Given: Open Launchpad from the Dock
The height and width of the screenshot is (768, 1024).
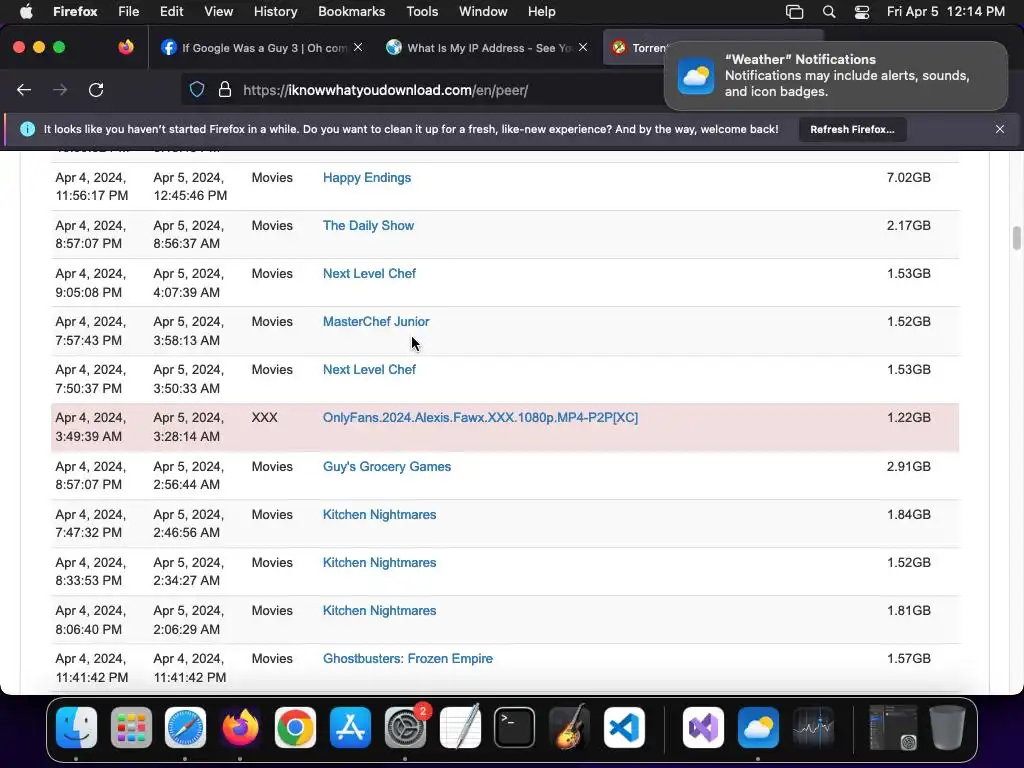Looking at the screenshot, I should (x=131, y=727).
